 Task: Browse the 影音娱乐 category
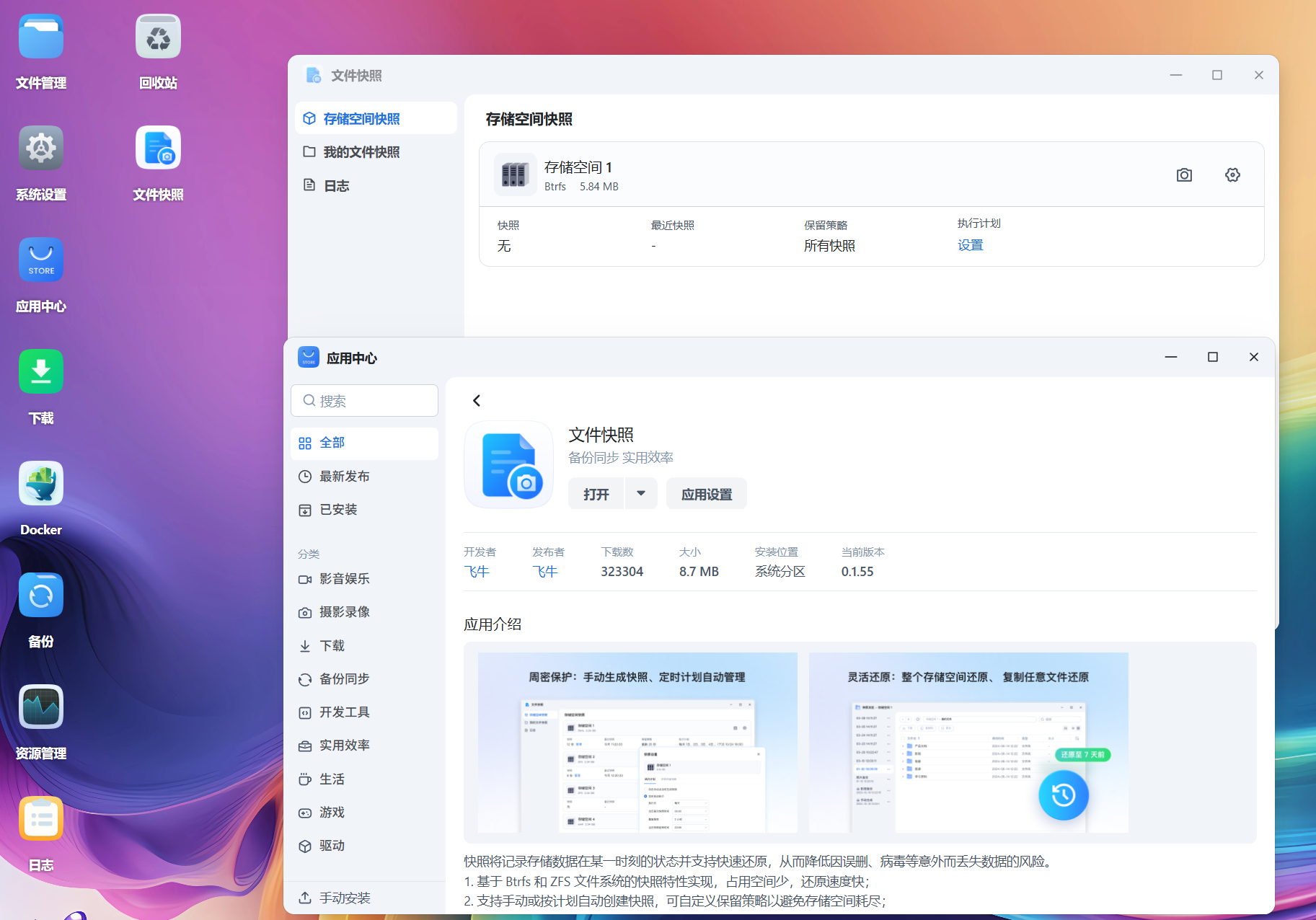coord(364,579)
